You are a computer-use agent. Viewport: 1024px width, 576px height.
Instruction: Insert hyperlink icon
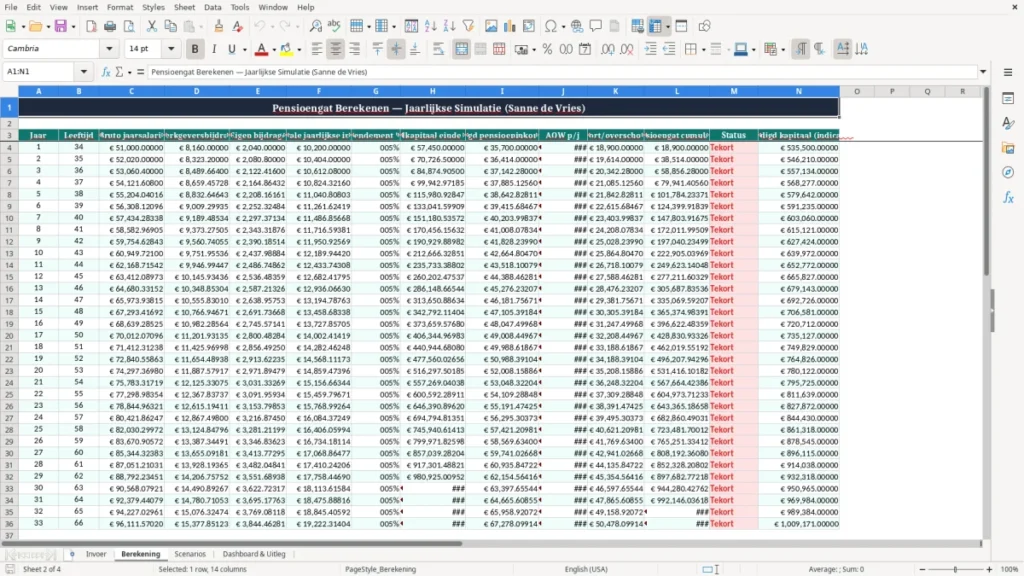(x=577, y=26)
